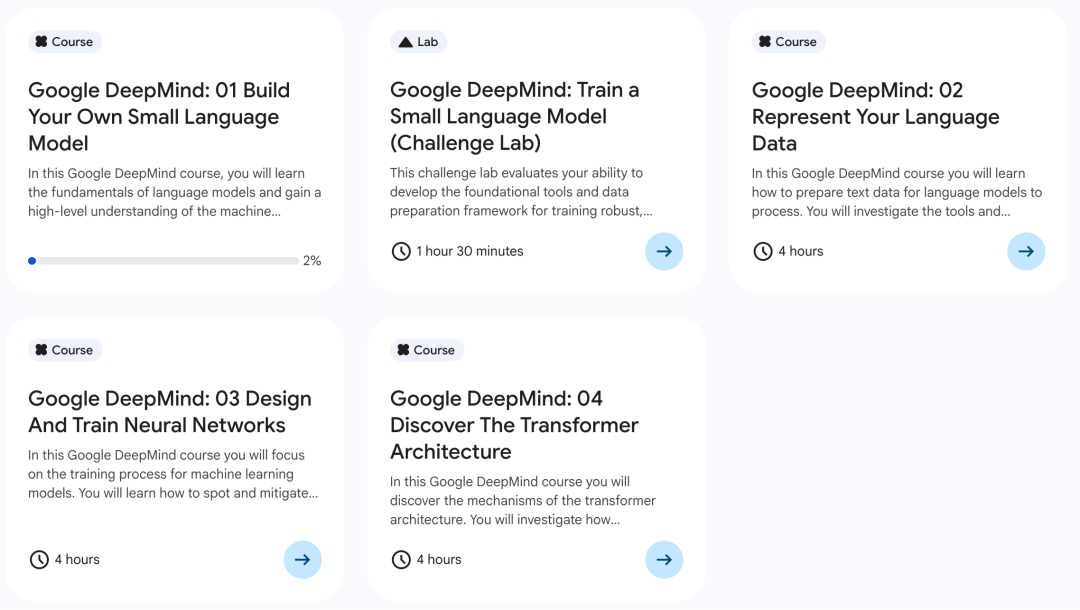Click the description text of the 01 course card

coord(174,192)
